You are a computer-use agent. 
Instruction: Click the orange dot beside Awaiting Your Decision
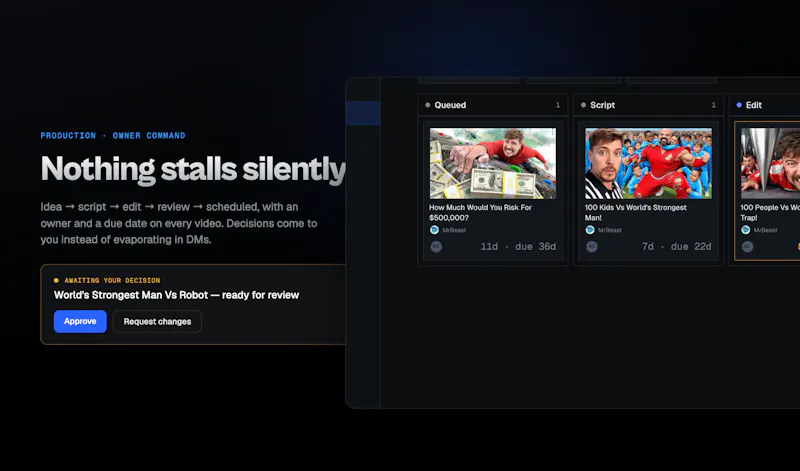[56, 280]
